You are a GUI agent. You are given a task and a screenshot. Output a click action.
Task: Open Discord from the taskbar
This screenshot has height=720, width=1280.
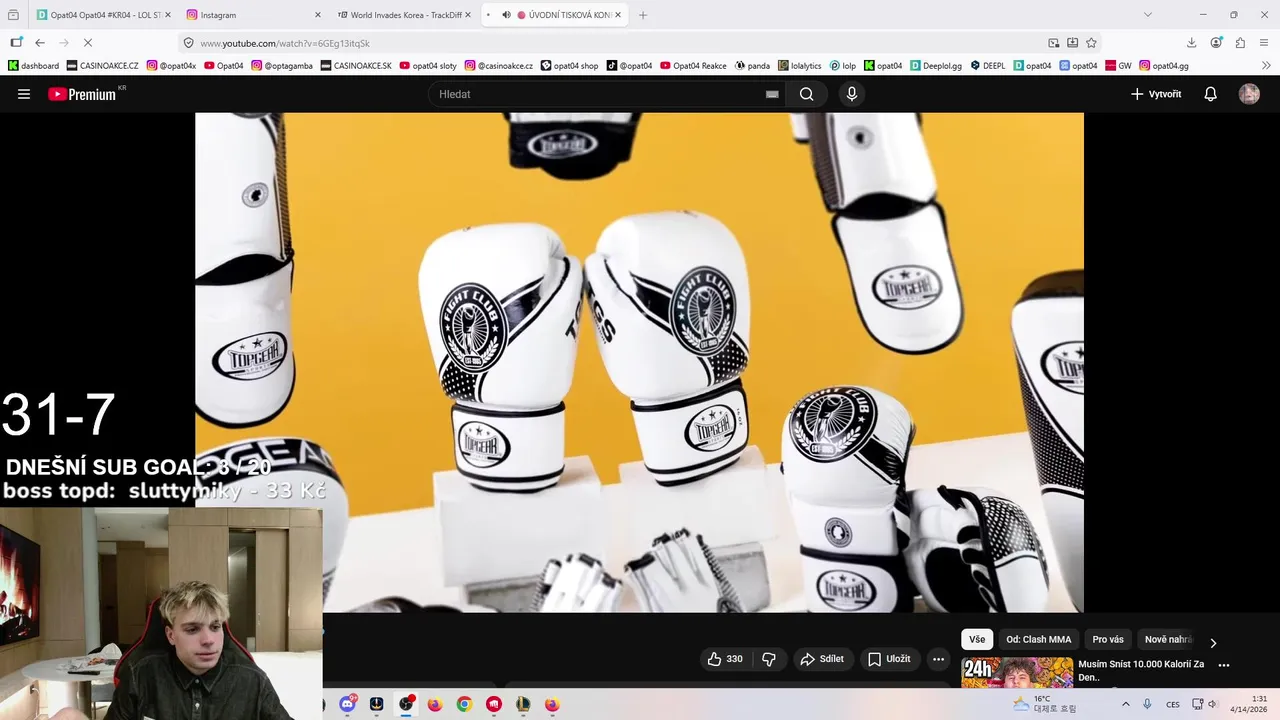347,704
